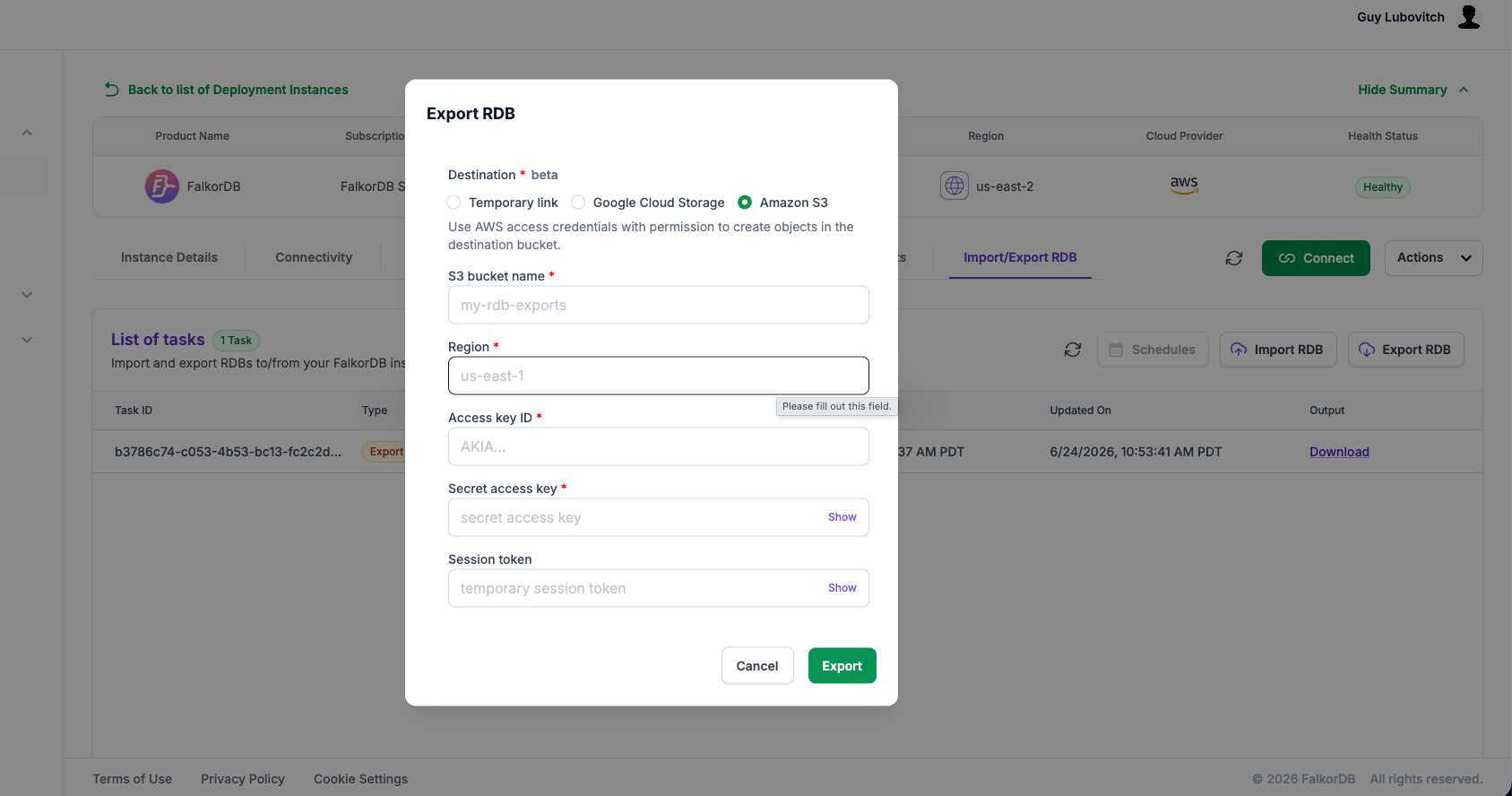Switch to the Connectivity tab
The width and height of the screenshot is (1512, 796).
314,257
